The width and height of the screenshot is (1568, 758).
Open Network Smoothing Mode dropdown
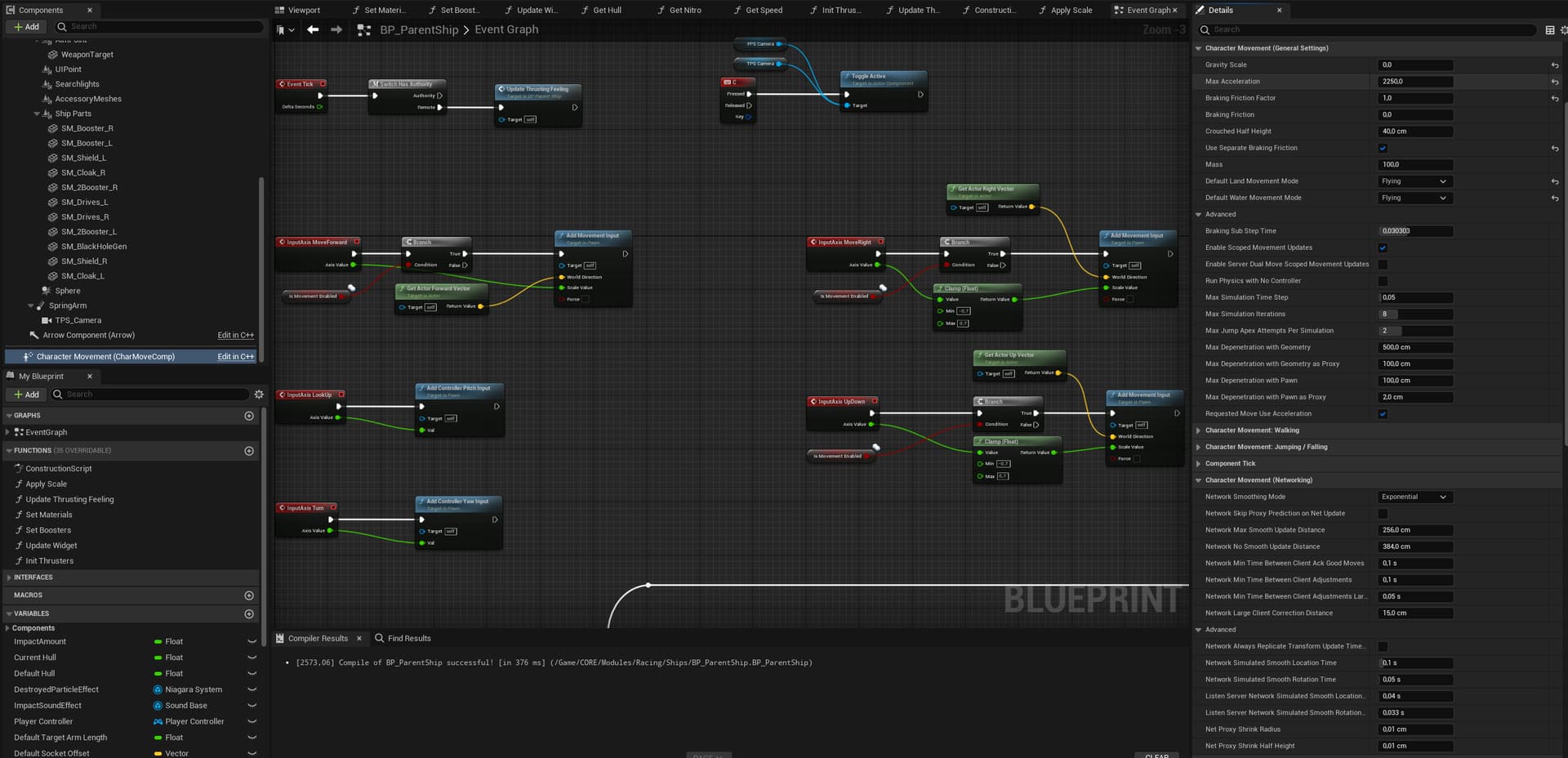tap(1414, 497)
